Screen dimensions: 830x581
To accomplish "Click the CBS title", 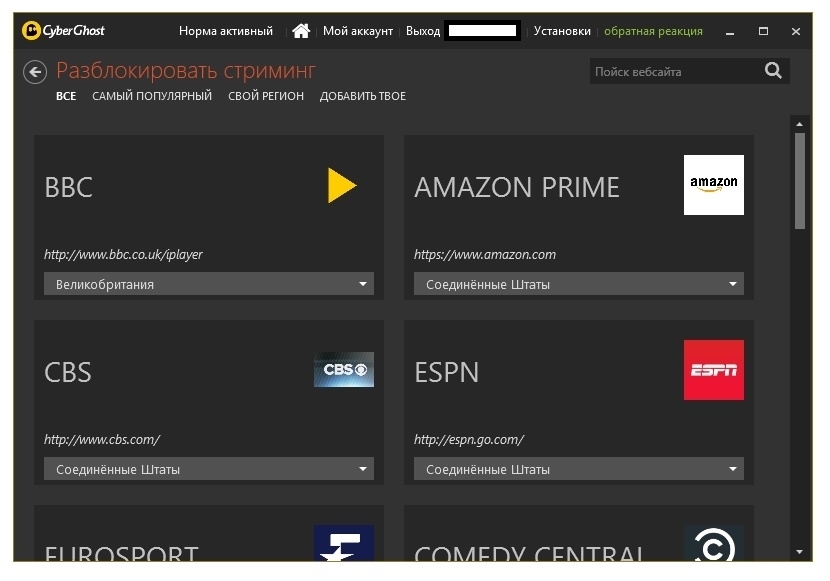I will coord(68,373).
